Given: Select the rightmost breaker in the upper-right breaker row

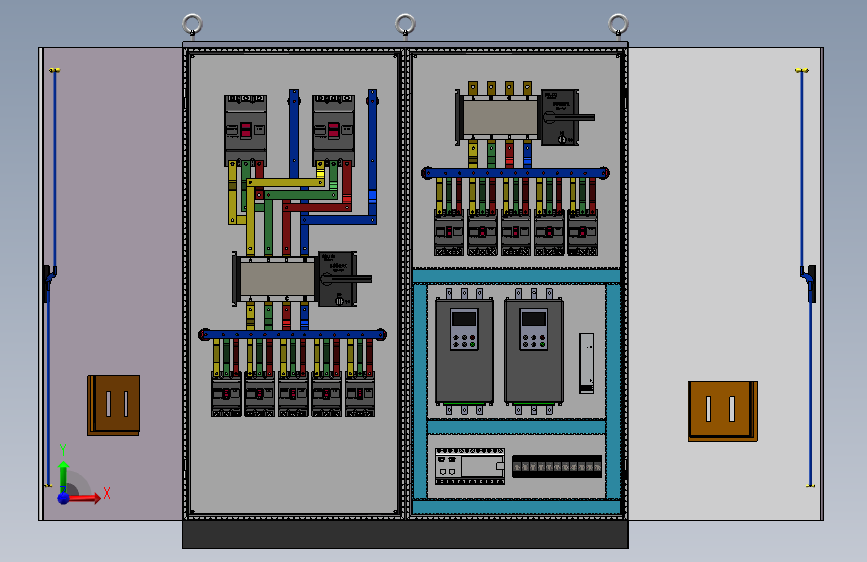Looking at the screenshot, I should coord(583,232).
